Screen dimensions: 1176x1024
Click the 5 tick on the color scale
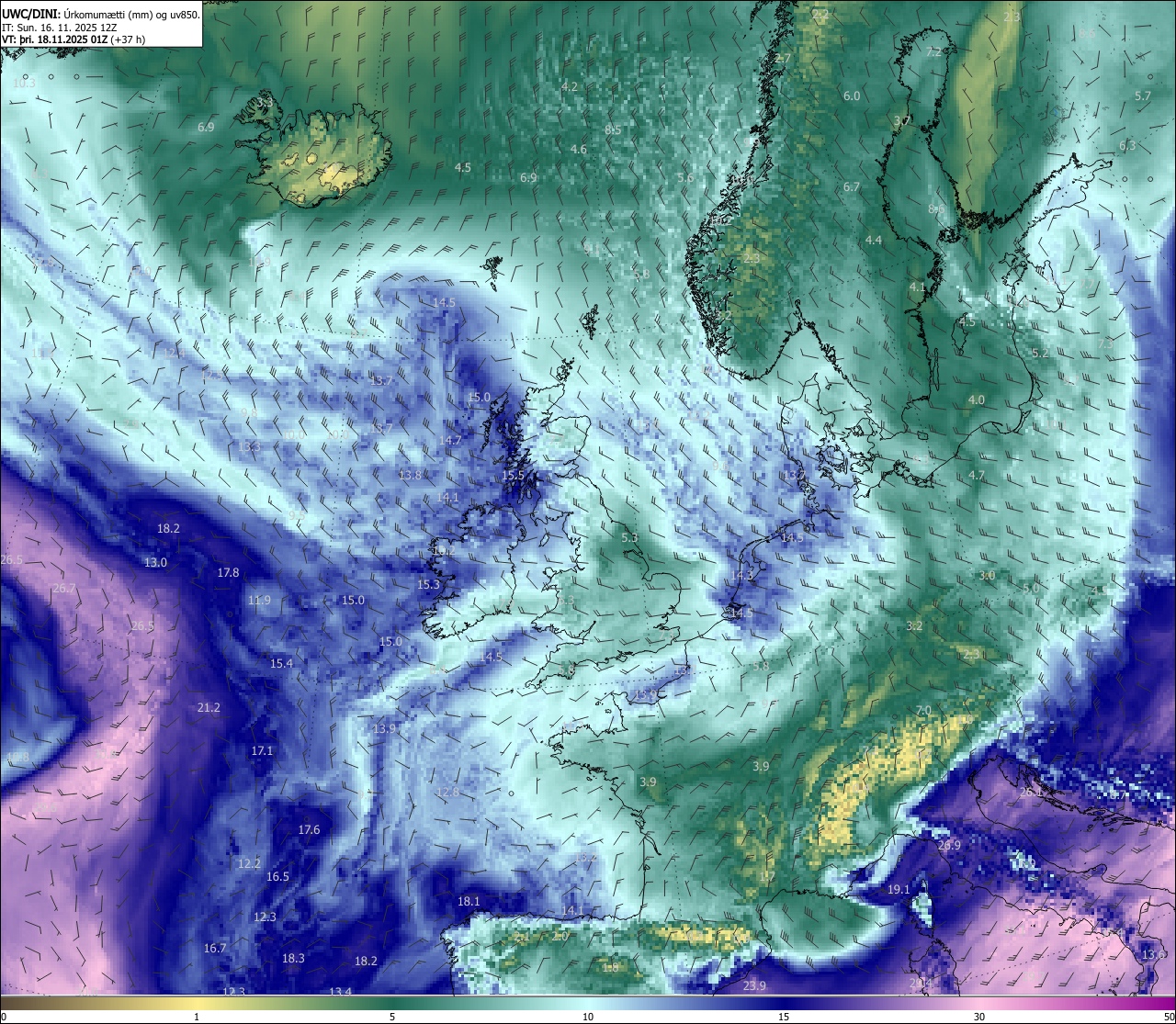tap(392, 1017)
